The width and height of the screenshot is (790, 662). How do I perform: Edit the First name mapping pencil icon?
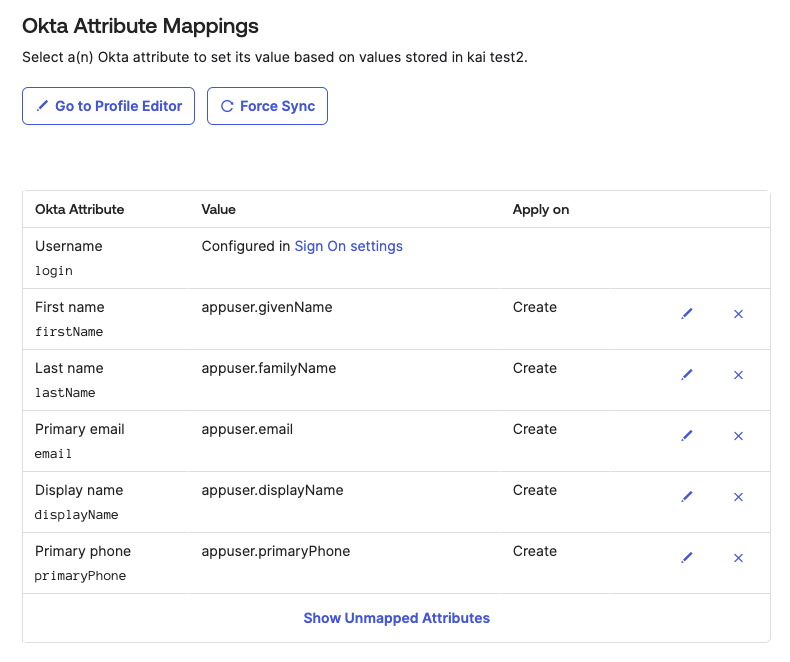(x=687, y=314)
